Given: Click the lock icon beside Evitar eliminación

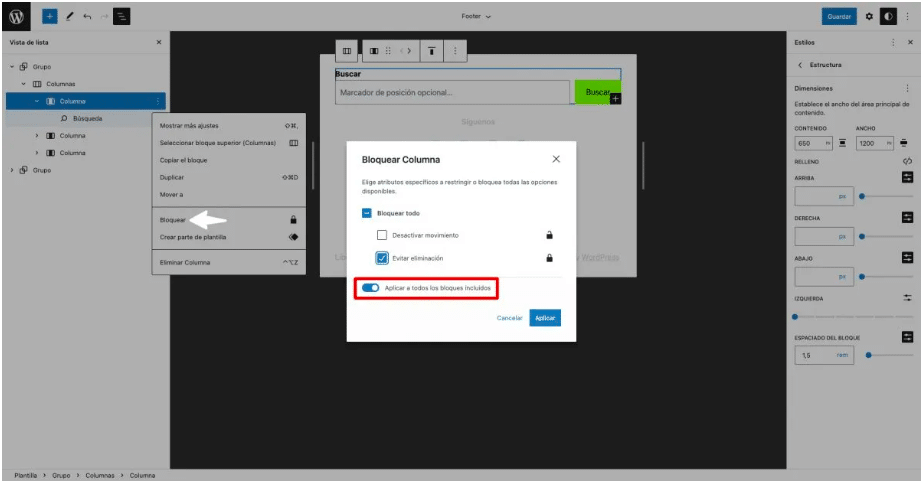Looking at the screenshot, I should click(549, 258).
